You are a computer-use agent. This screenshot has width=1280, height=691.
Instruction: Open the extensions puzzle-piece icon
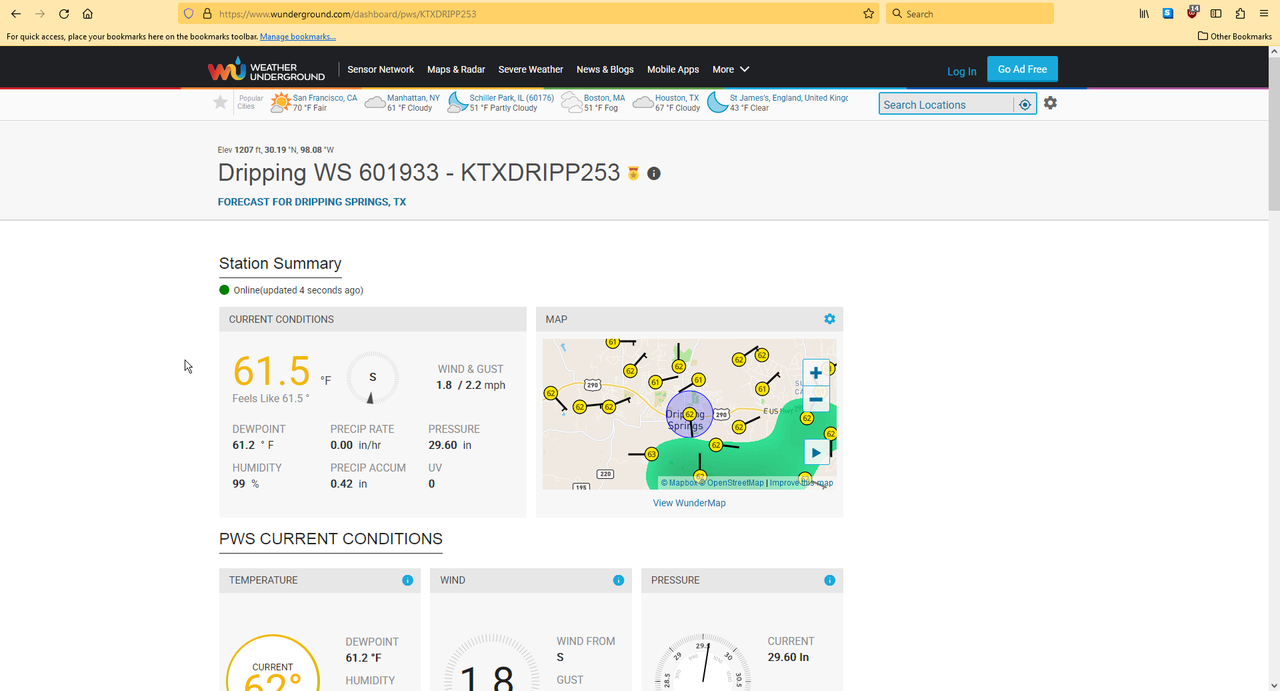(x=1240, y=14)
